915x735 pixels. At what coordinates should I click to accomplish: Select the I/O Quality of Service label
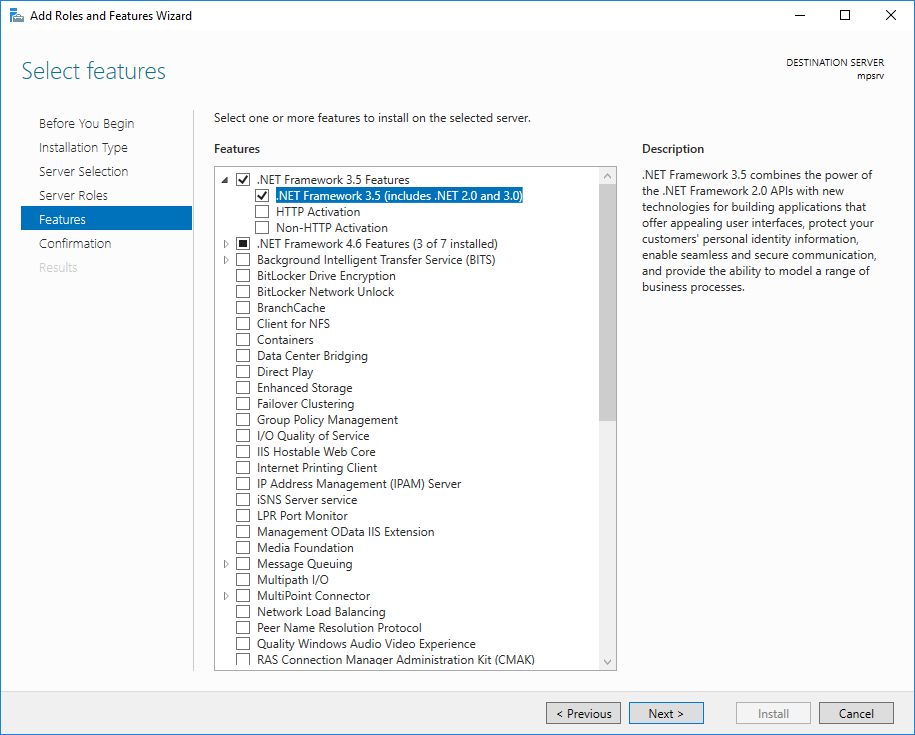pyautogui.click(x=313, y=436)
